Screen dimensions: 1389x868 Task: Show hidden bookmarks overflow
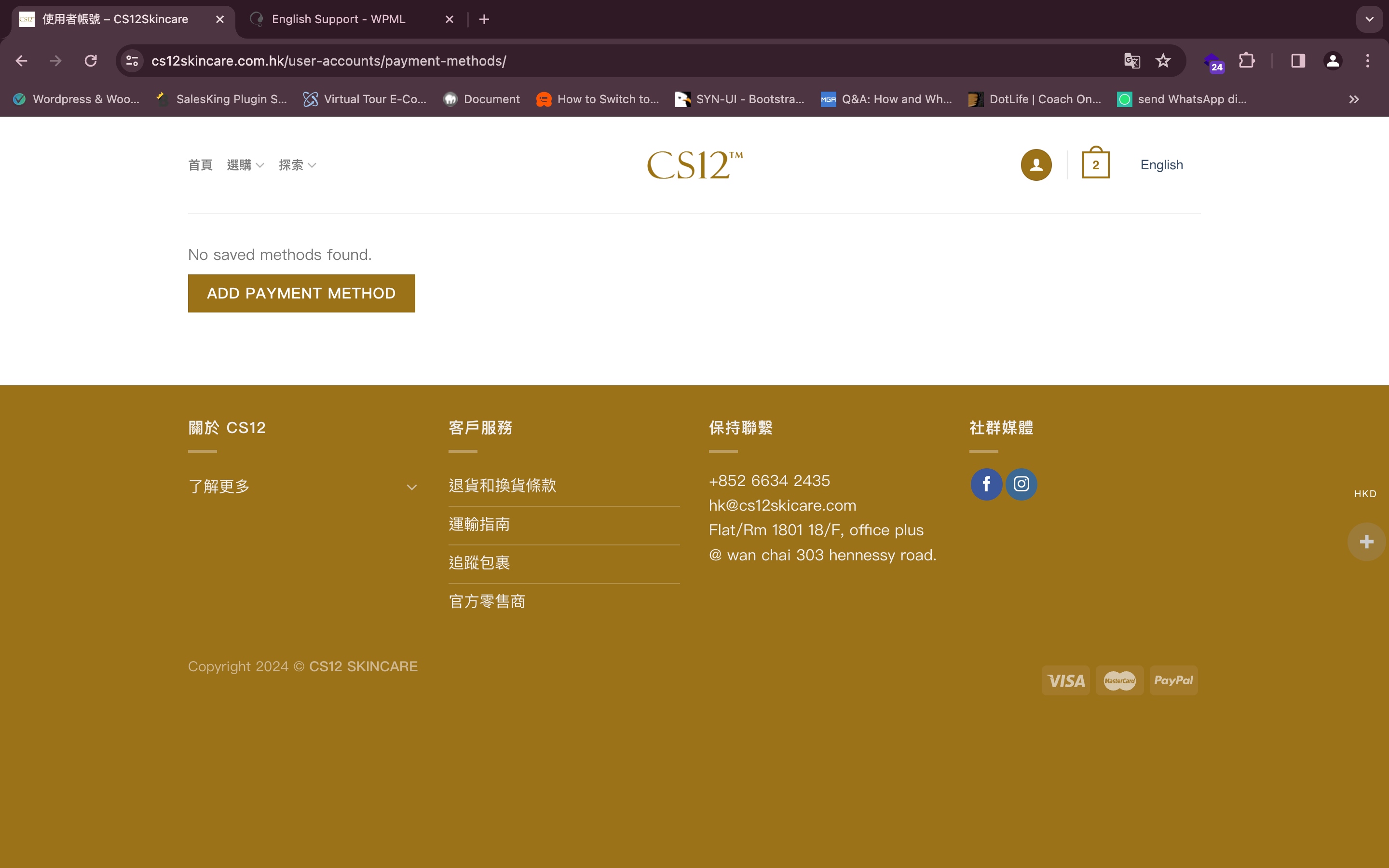point(1354,99)
